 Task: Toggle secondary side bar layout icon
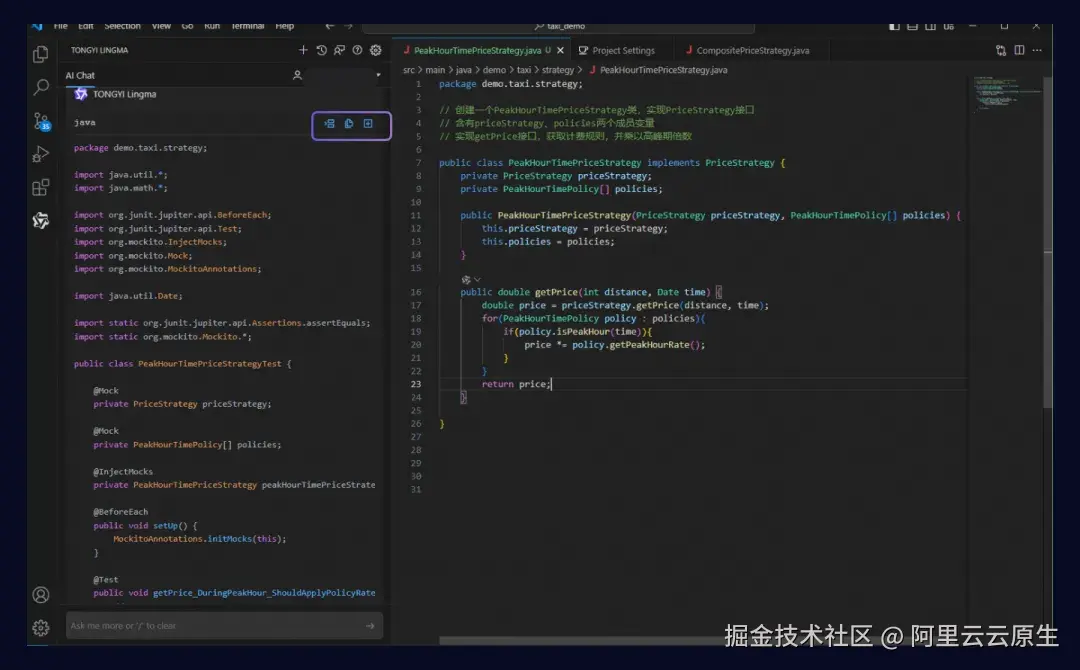[930, 26]
